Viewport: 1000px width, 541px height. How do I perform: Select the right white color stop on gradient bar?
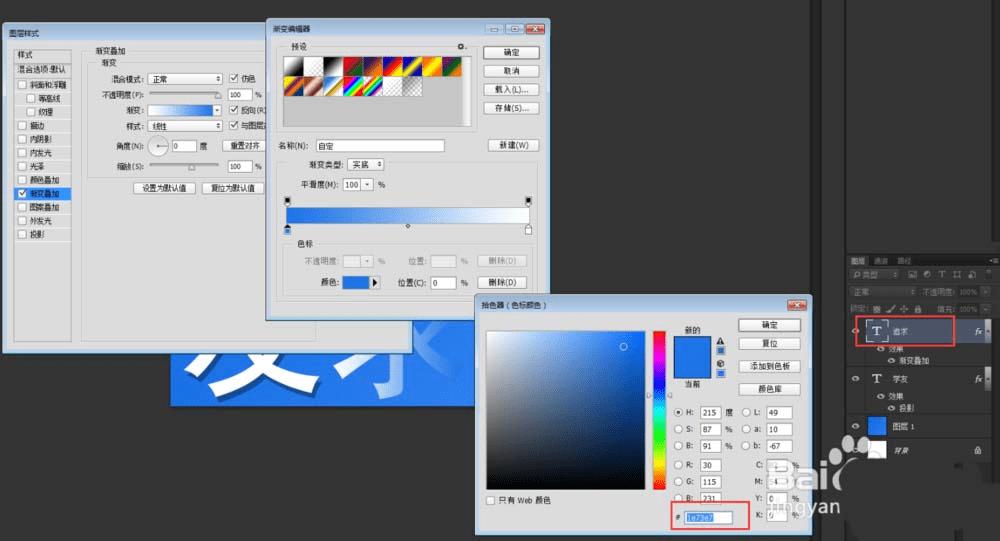point(528,229)
